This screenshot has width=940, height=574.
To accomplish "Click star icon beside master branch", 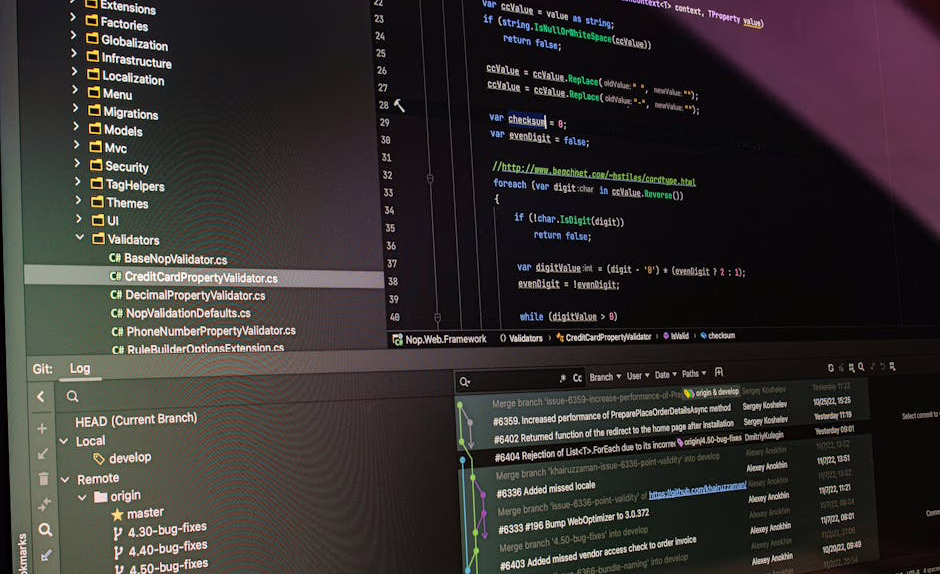I will 117,514.
